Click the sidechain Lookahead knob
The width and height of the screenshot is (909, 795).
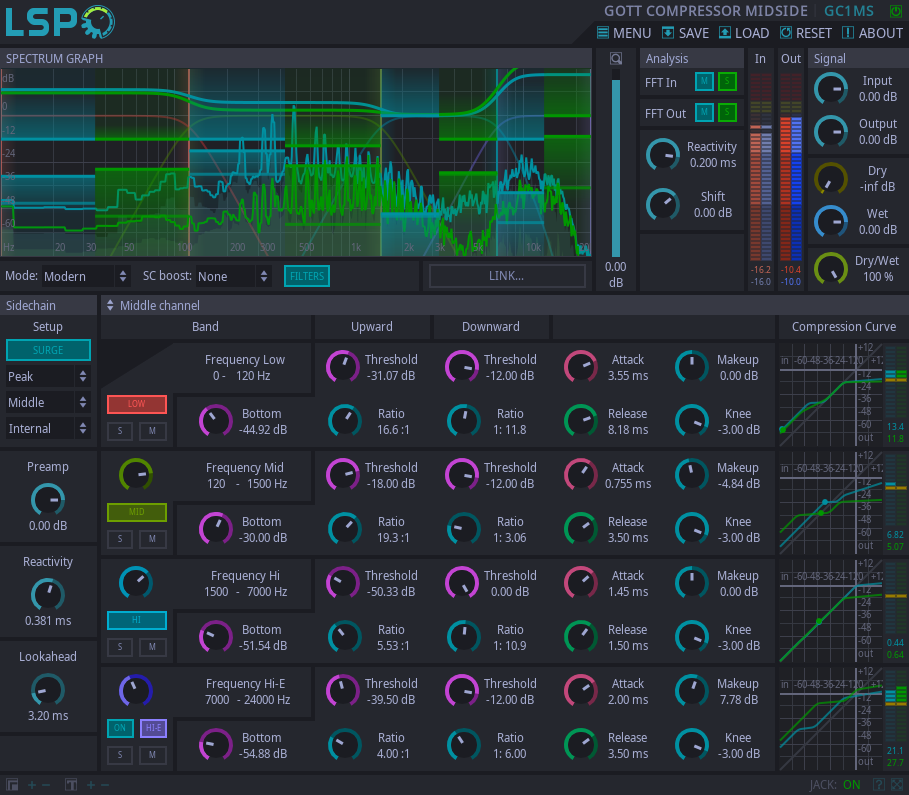(x=48, y=690)
